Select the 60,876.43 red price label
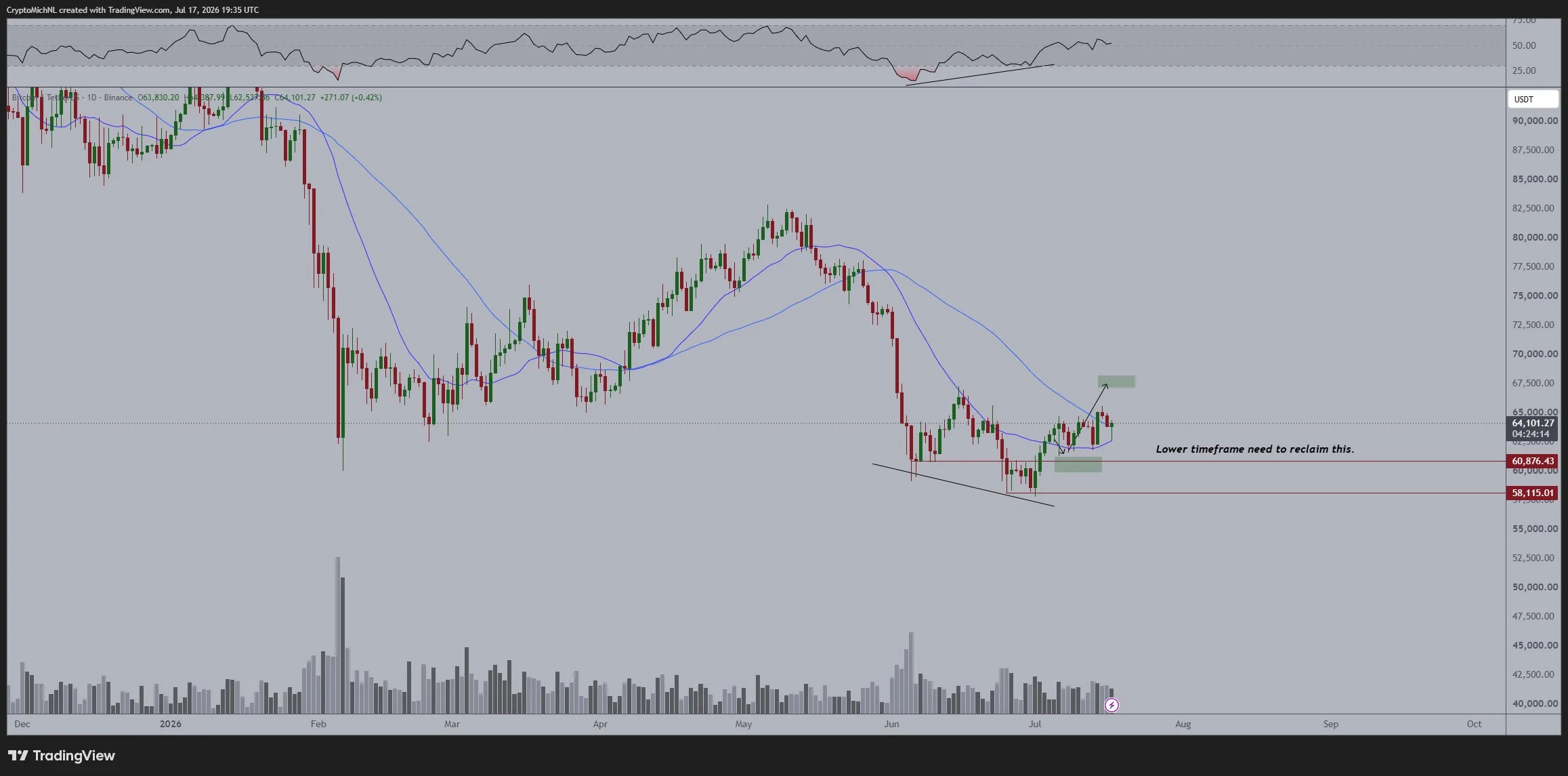 [1533, 461]
